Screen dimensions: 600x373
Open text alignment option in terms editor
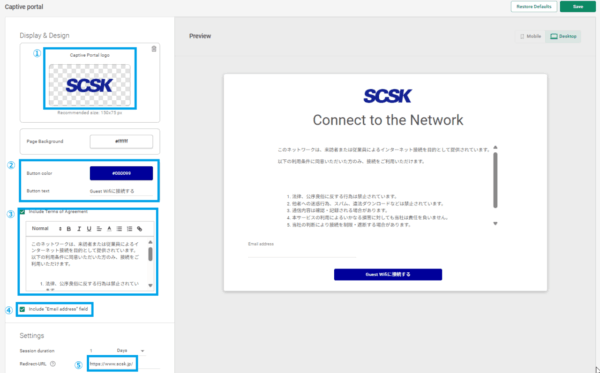point(99,229)
